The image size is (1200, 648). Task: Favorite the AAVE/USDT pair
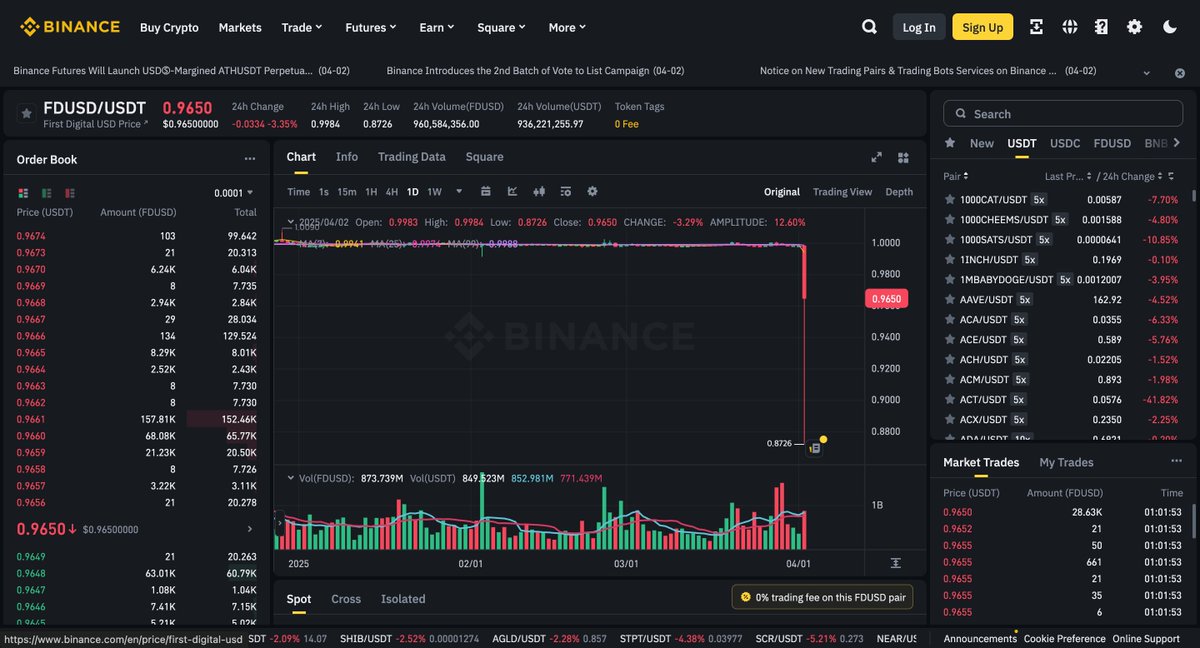pyautogui.click(x=950, y=299)
